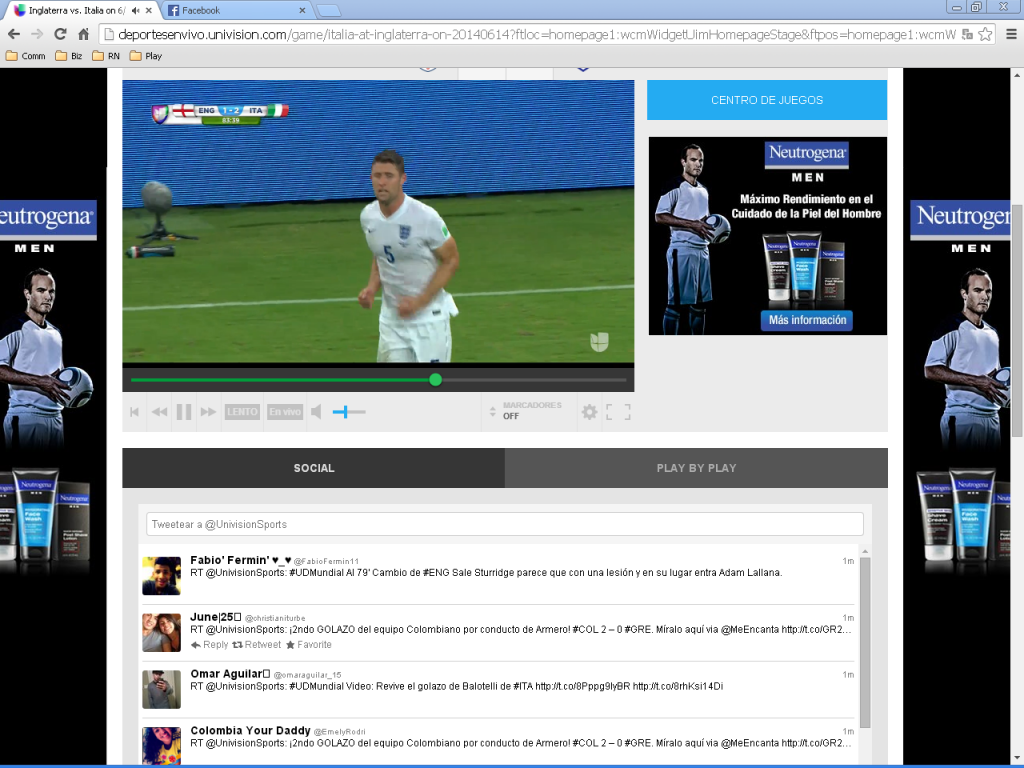Image resolution: width=1024 pixels, height=768 pixels.
Task: Reload the page
Action: [x=60, y=34]
